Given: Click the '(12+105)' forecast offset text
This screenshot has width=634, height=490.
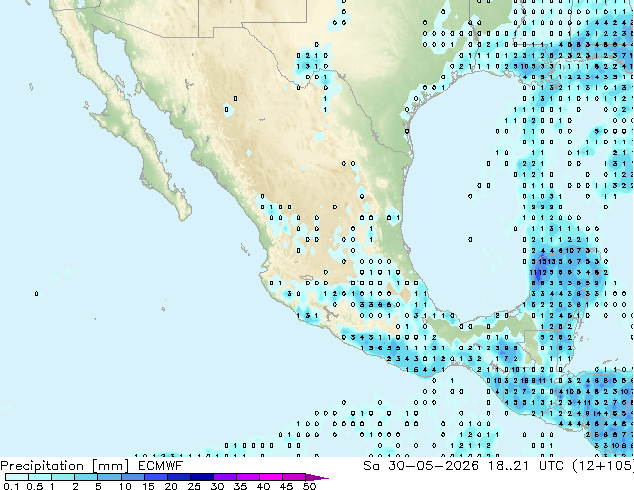Looking at the screenshot, I should point(602,466).
